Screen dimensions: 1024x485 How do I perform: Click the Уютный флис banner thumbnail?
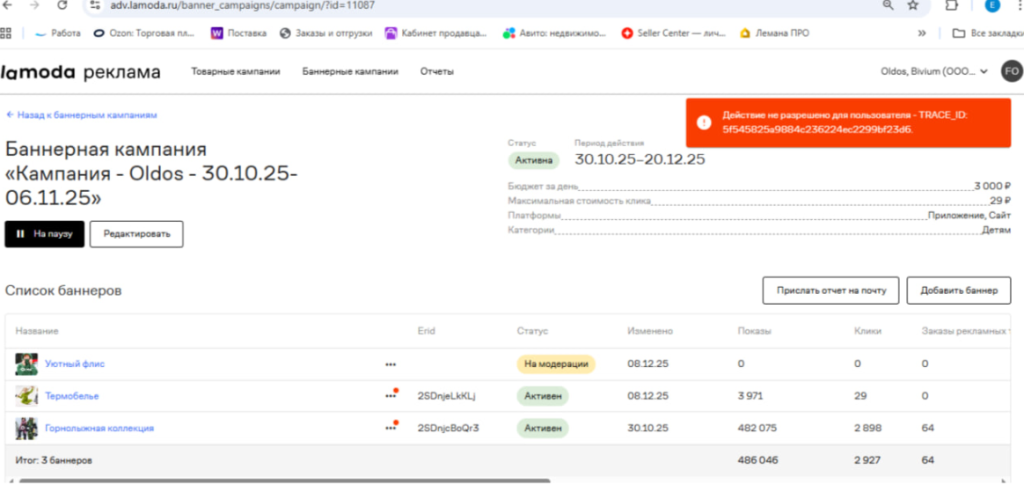tap(27, 364)
